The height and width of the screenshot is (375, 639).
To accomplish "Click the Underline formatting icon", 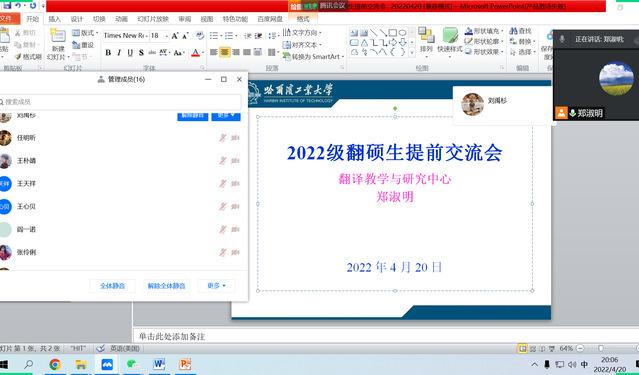I will (130, 53).
